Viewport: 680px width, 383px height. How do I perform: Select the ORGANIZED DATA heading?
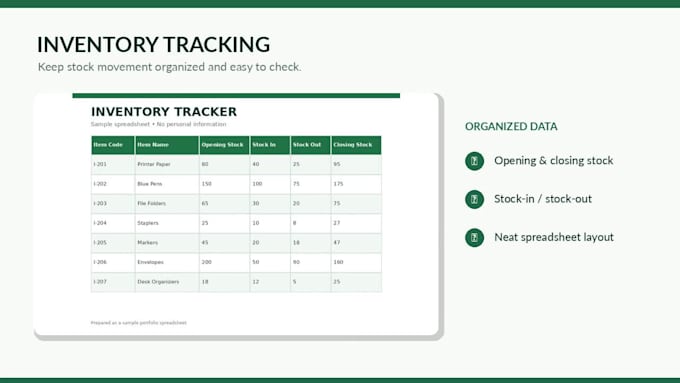[511, 126]
